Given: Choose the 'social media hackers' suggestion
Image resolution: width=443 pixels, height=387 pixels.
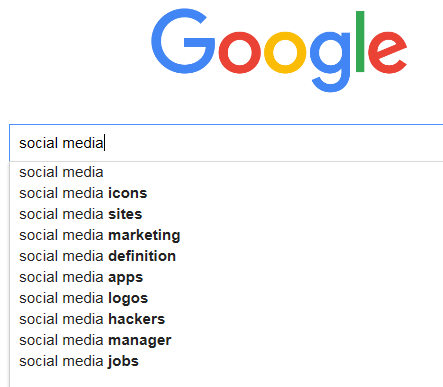Looking at the screenshot, I should click(226, 319).
